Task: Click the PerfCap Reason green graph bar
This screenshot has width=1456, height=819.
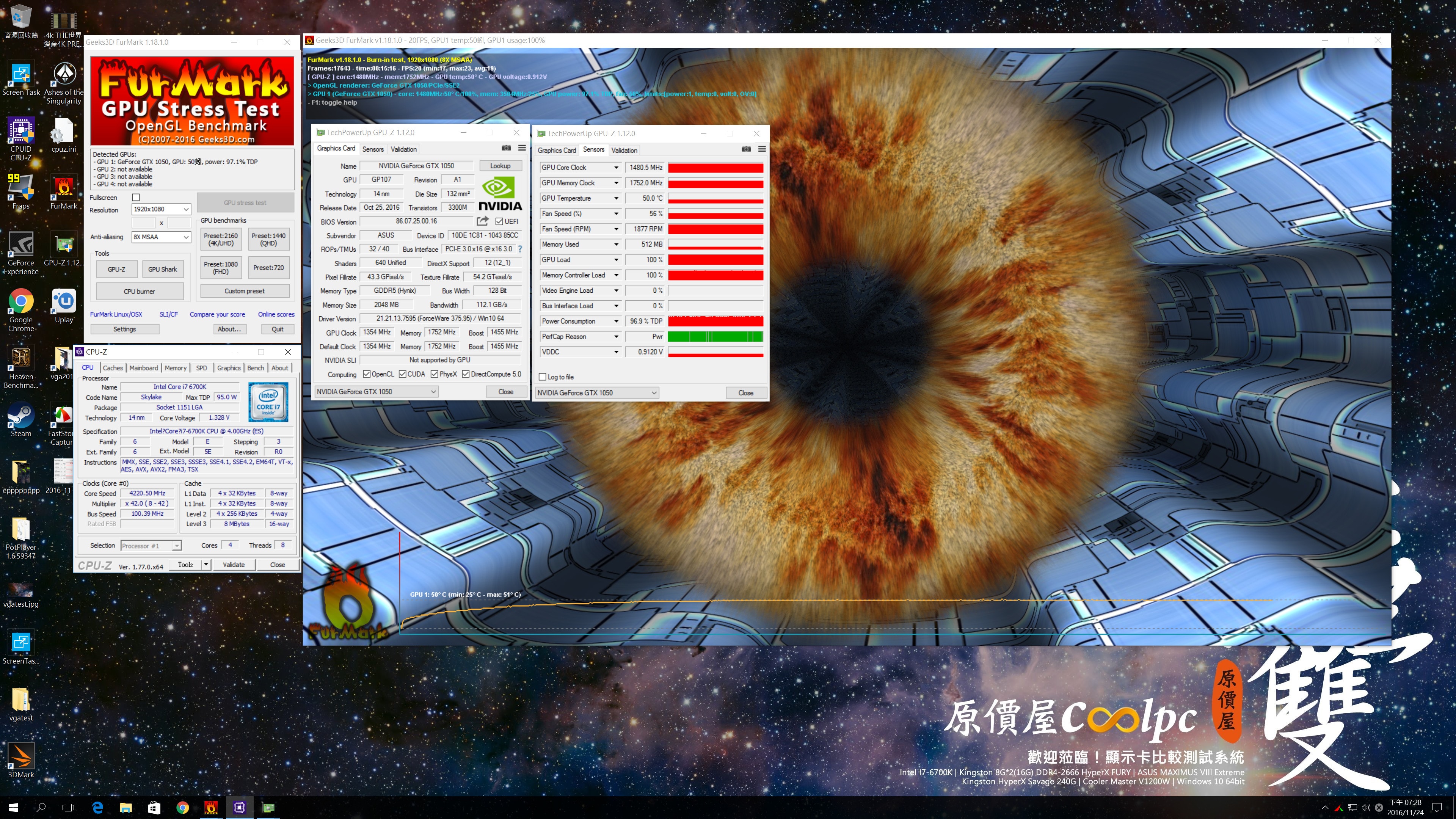Action: [715, 336]
